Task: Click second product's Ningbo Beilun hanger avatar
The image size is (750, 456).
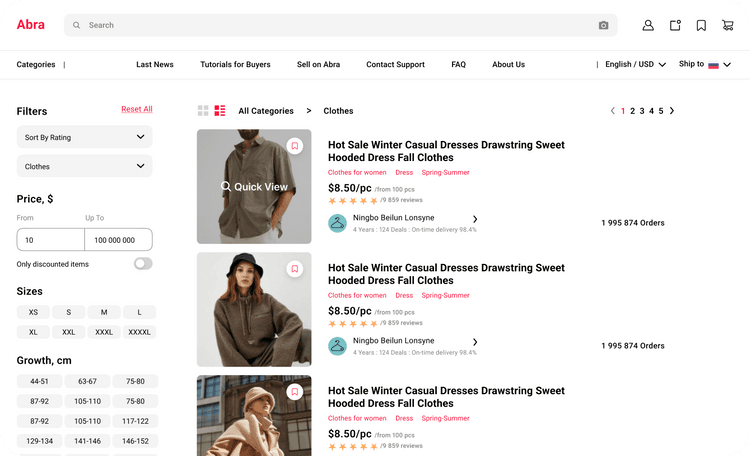Action: pos(337,346)
